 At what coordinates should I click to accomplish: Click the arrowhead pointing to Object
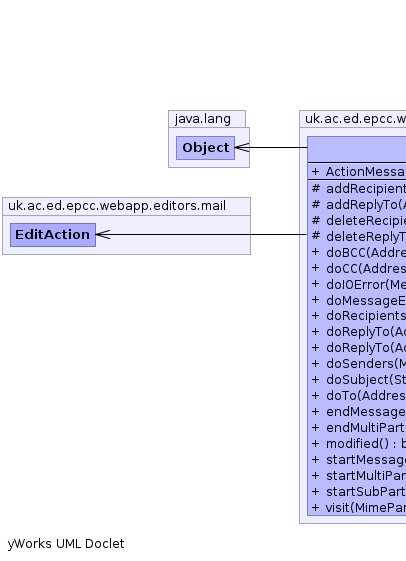pyautogui.click(x=242, y=147)
